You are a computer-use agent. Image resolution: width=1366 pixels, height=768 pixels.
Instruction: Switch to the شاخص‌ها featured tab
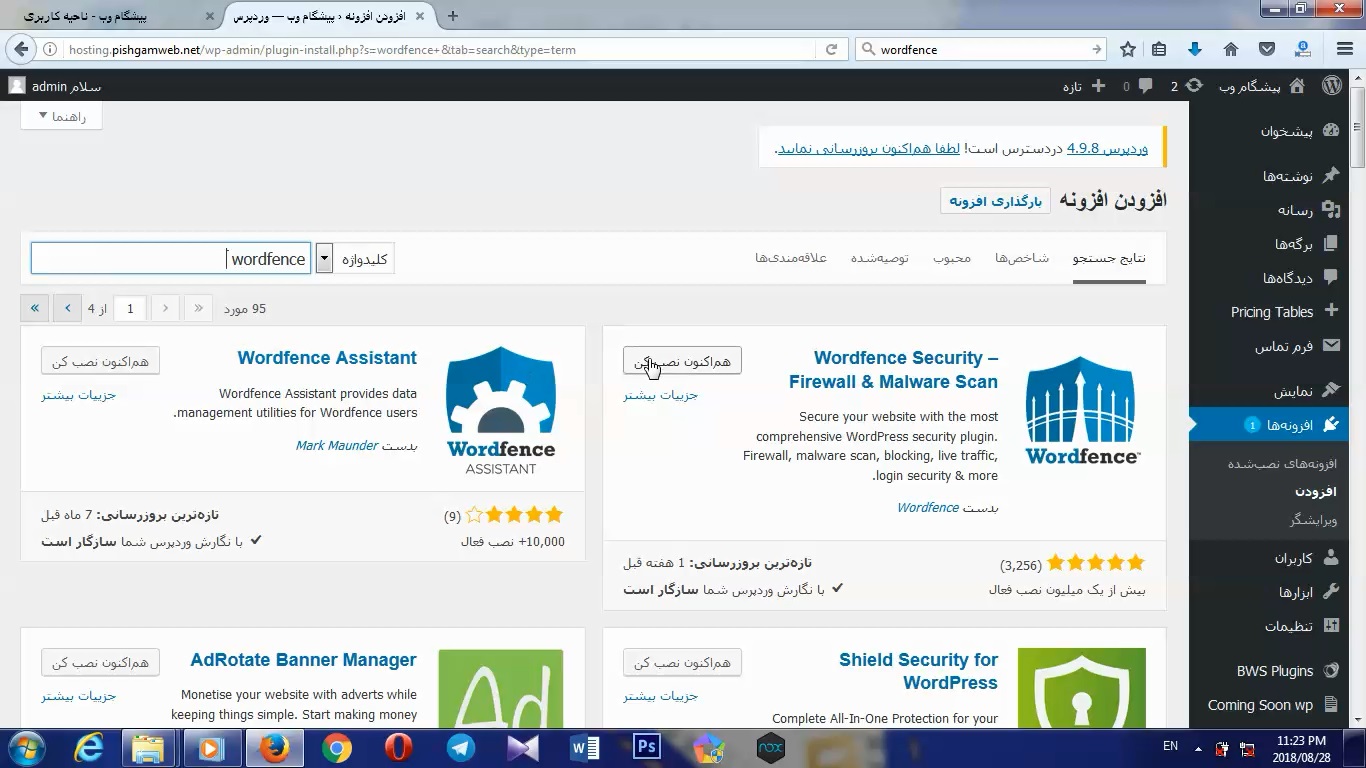click(x=1022, y=258)
